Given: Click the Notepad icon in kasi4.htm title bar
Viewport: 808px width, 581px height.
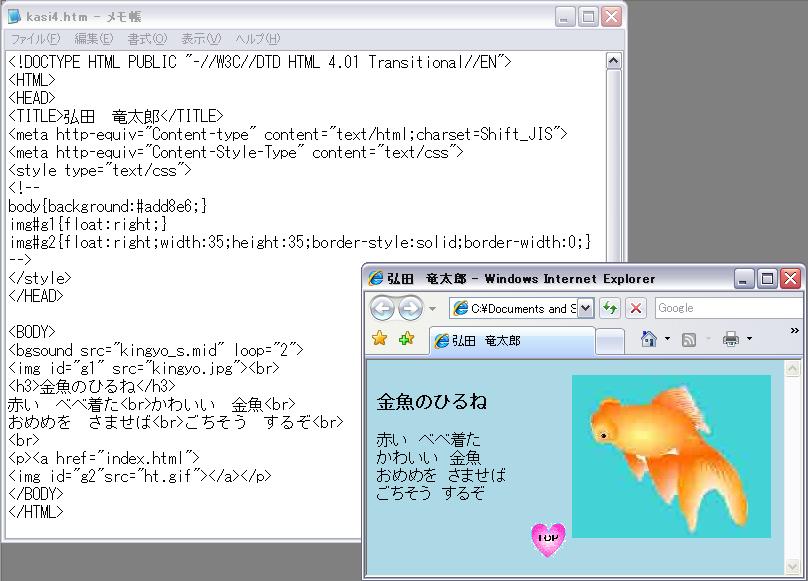Looking at the screenshot, I should click(14, 16).
